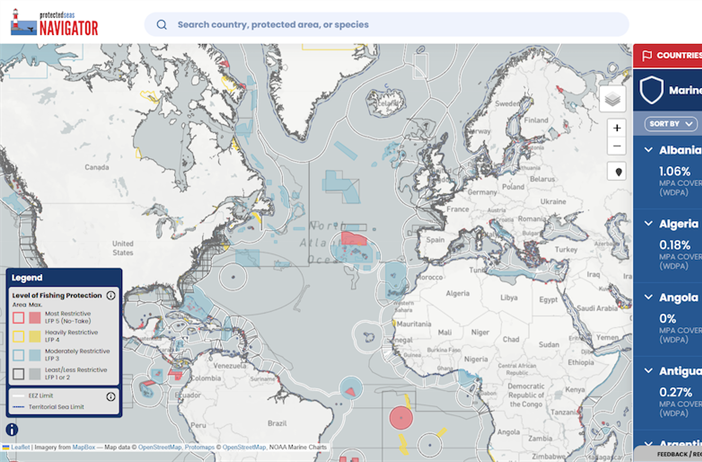Click info icon beside EEZ Limit
This screenshot has height=462, width=702.
tap(111, 397)
